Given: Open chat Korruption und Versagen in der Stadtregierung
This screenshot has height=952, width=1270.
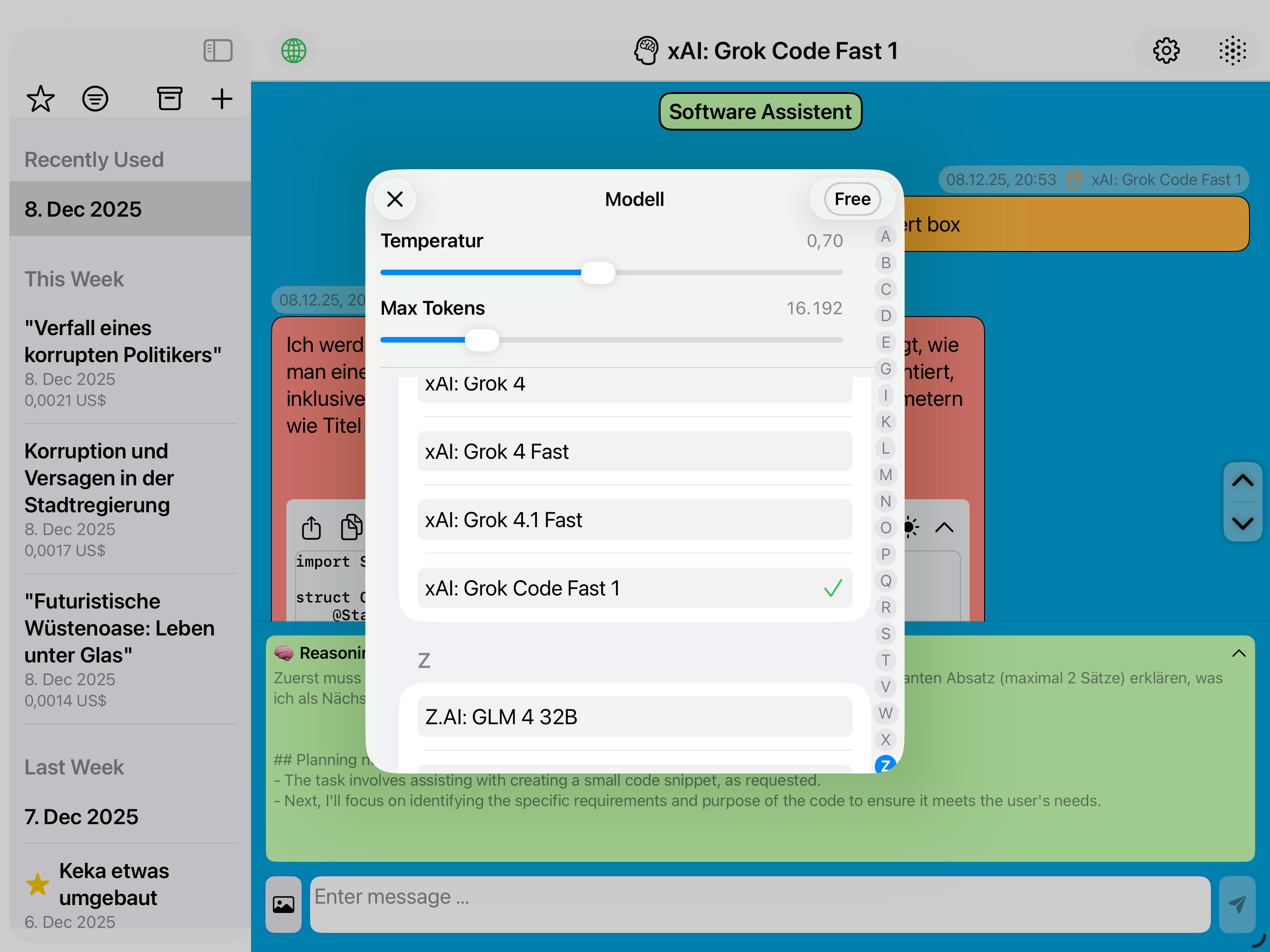Looking at the screenshot, I should coord(130,499).
